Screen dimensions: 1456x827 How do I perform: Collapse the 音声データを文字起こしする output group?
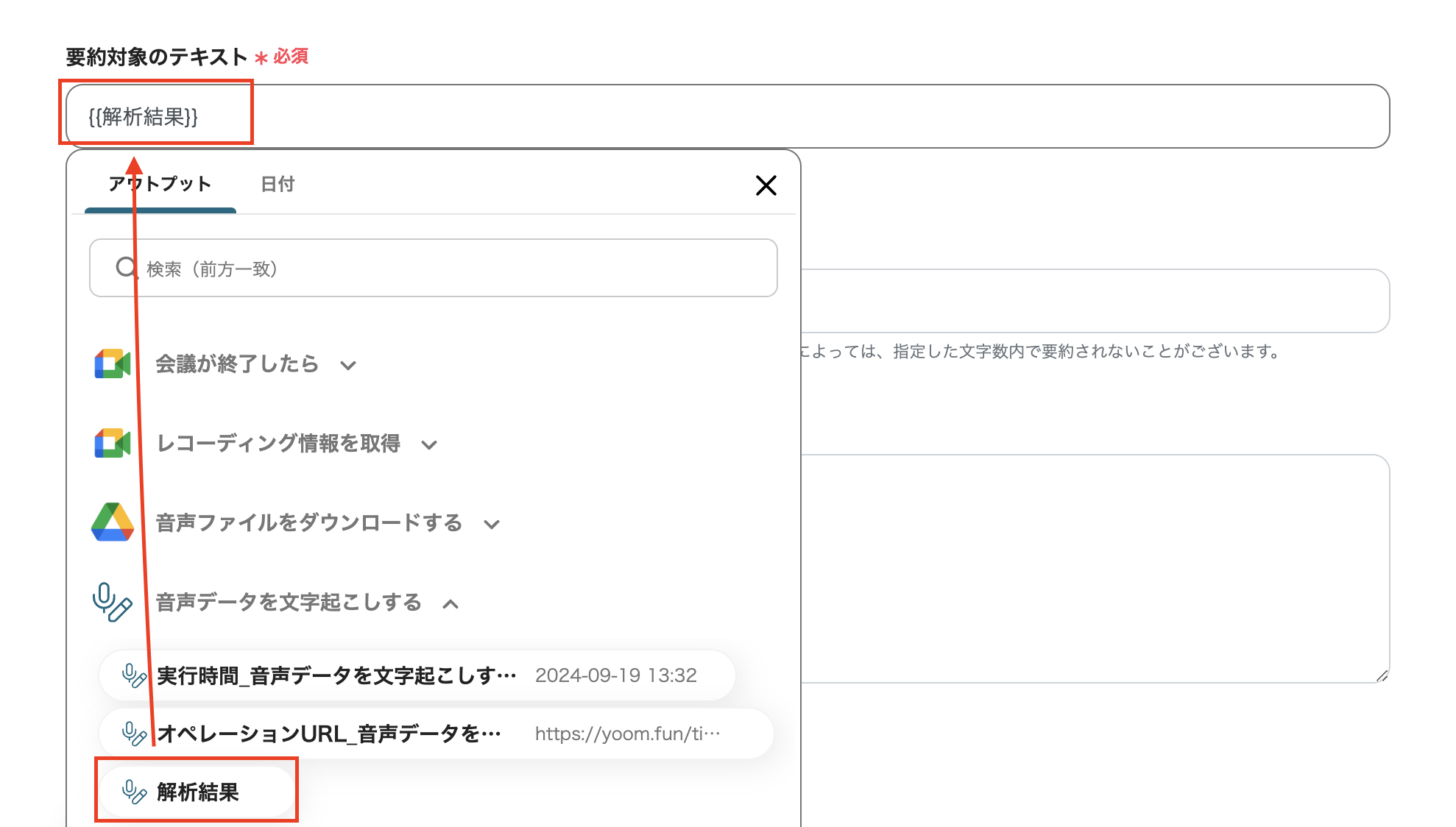click(450, 603)
